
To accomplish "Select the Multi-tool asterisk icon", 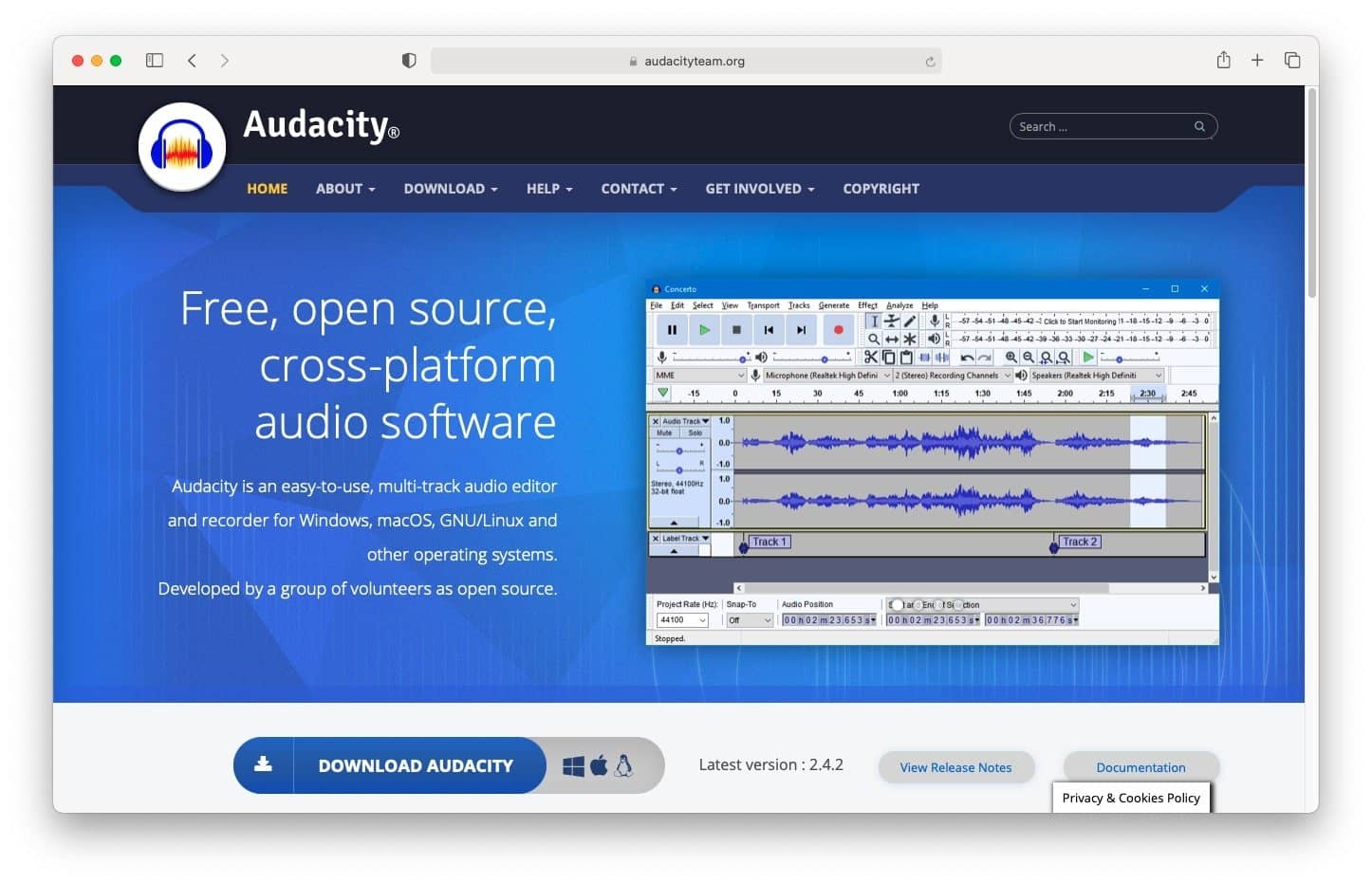I will pos(910,339).
